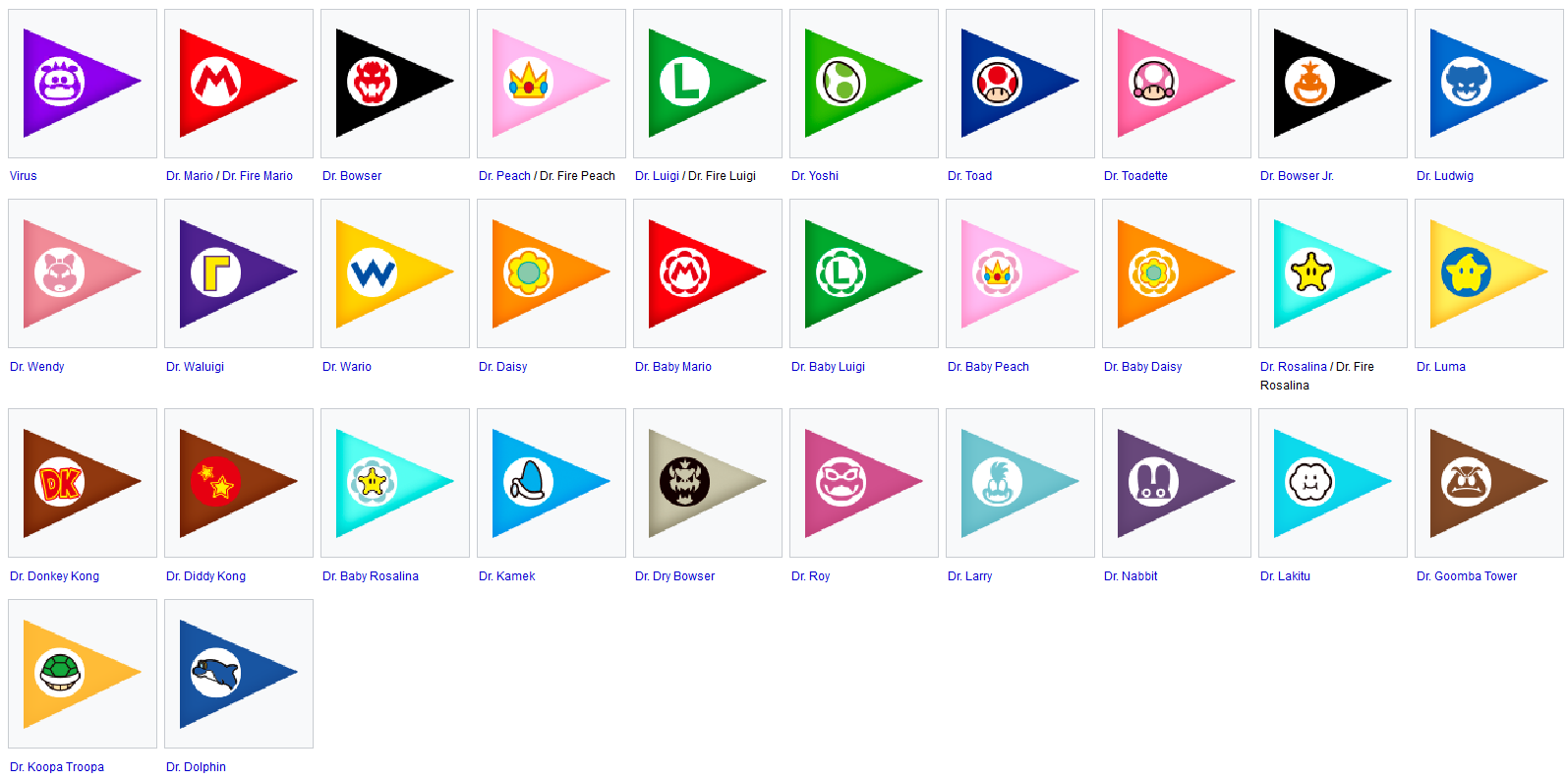Image resolution: width=1568 pixels, height=780 pixels.
Task: Open the 'Dr. Baby Daisy' caption link
Action: click(1142, 367)
